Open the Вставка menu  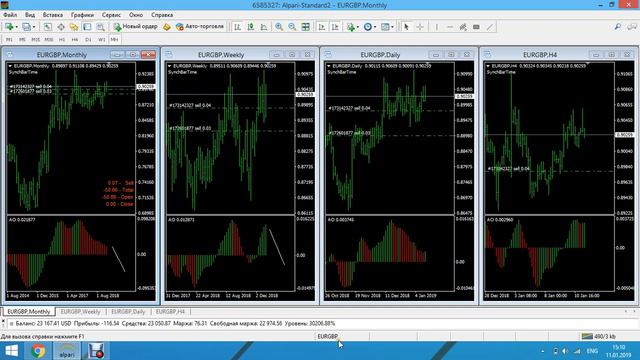(x=53, y=15)
